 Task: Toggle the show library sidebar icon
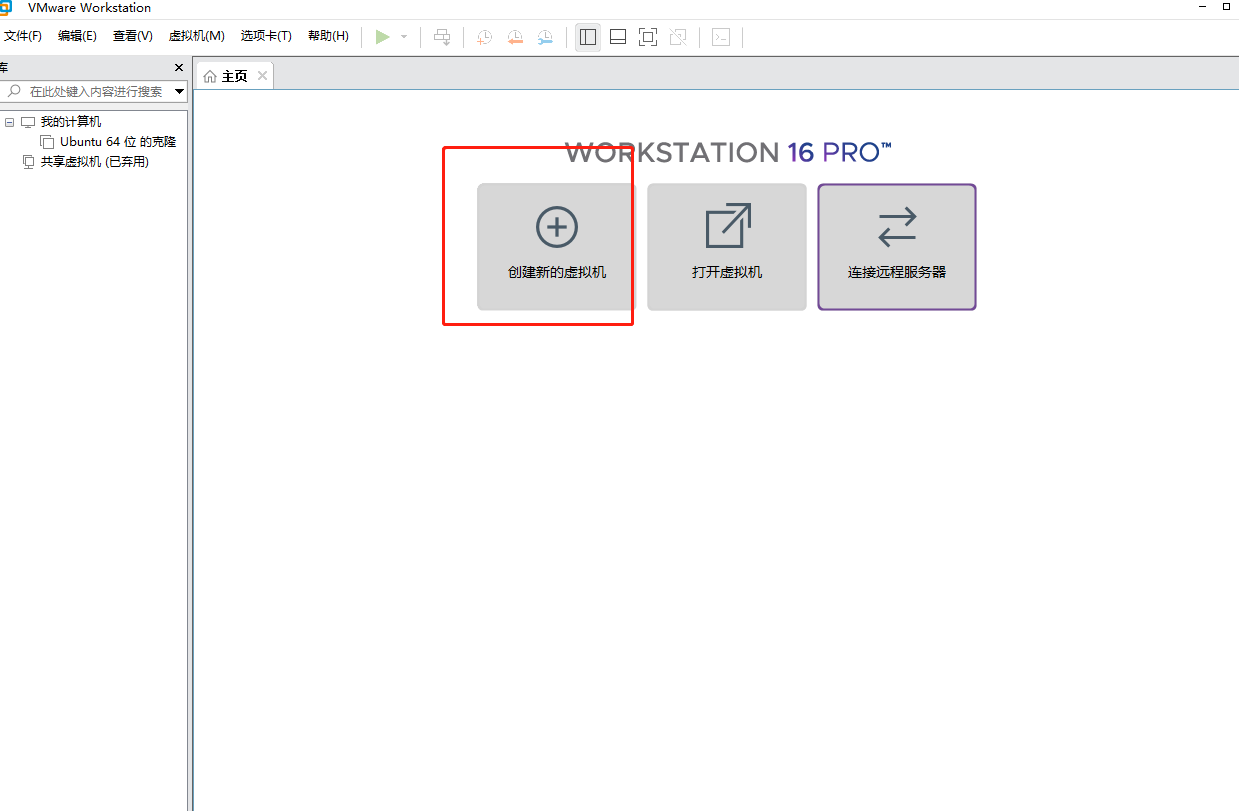pyautogui.click(x=588, y=37)
